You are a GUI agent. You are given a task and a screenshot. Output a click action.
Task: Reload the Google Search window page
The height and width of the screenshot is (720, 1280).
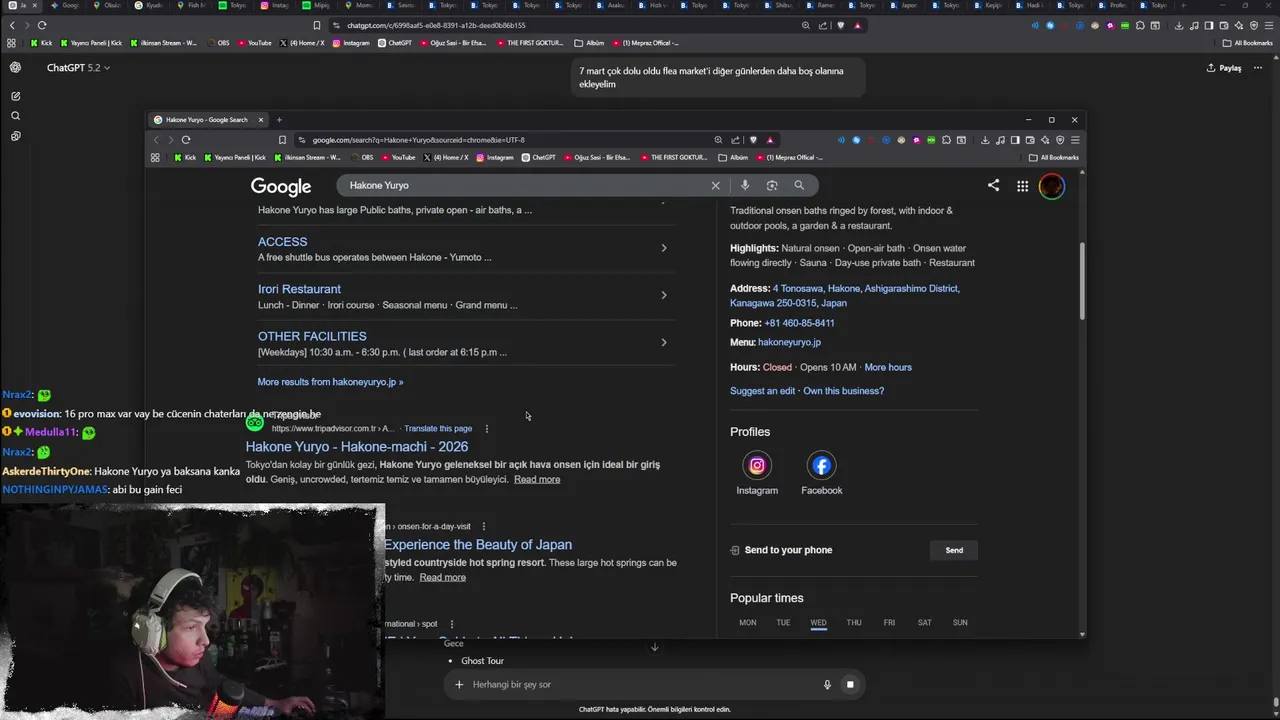click(x=186, y=140)
